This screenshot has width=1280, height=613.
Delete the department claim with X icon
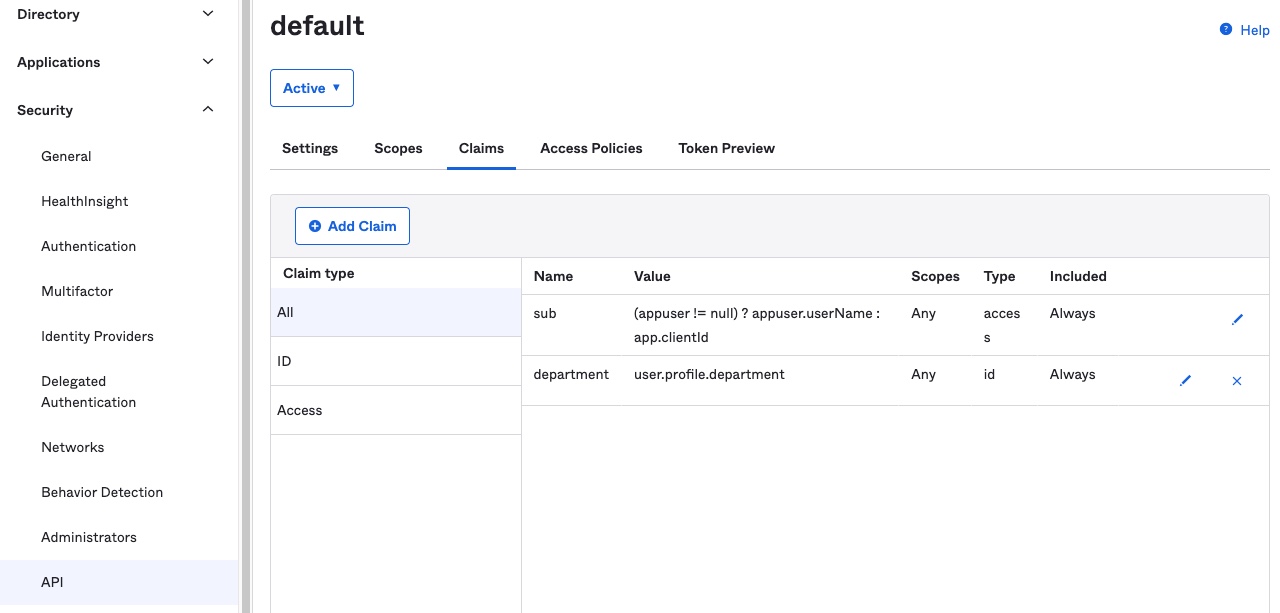pyautogui.click(x=1237, y=381)
